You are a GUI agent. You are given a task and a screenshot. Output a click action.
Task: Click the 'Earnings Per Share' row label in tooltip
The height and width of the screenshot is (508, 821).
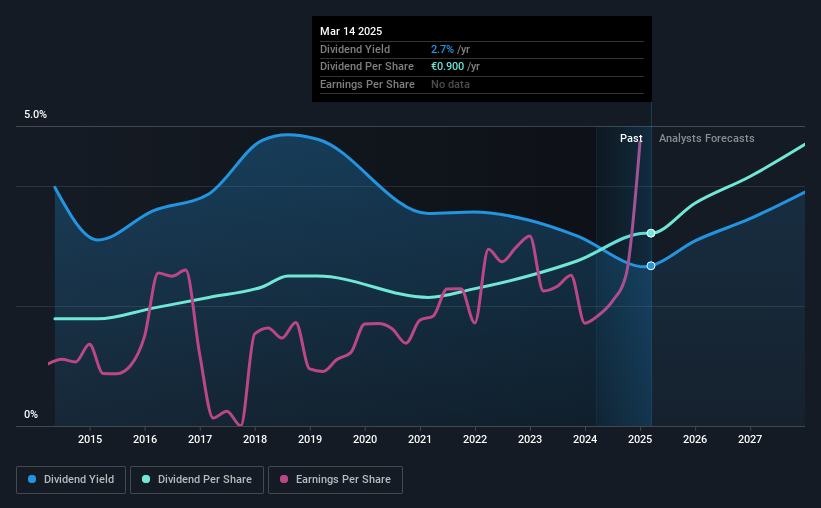tap(367, 84)
